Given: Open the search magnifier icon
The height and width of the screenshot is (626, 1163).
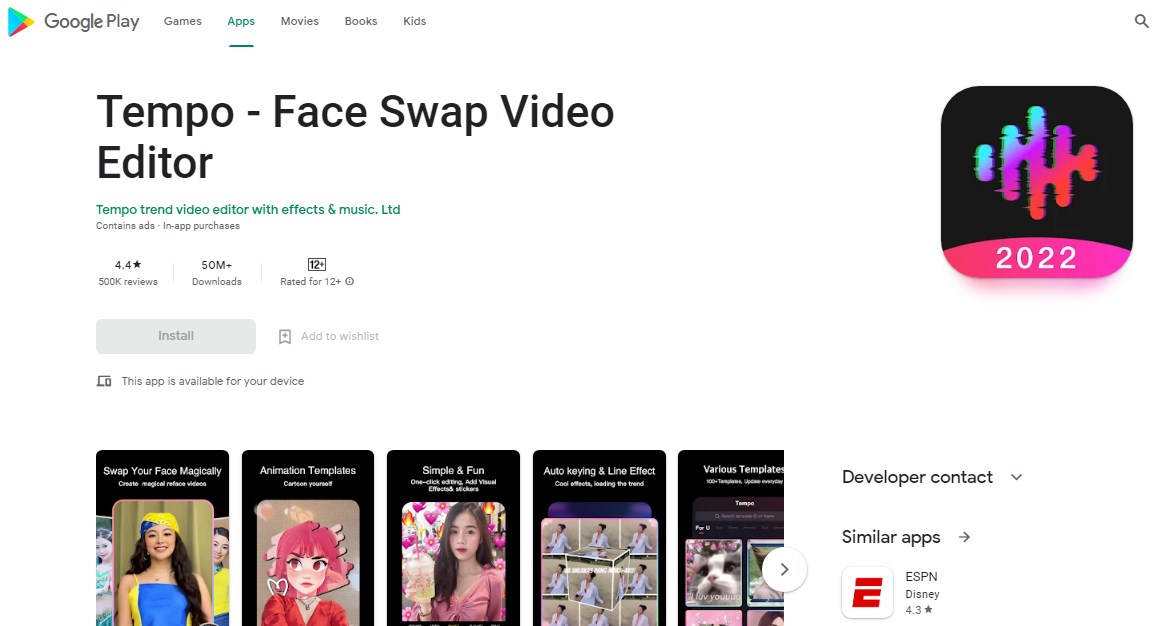Looking at the screenshot, I should click(1141, 21).
